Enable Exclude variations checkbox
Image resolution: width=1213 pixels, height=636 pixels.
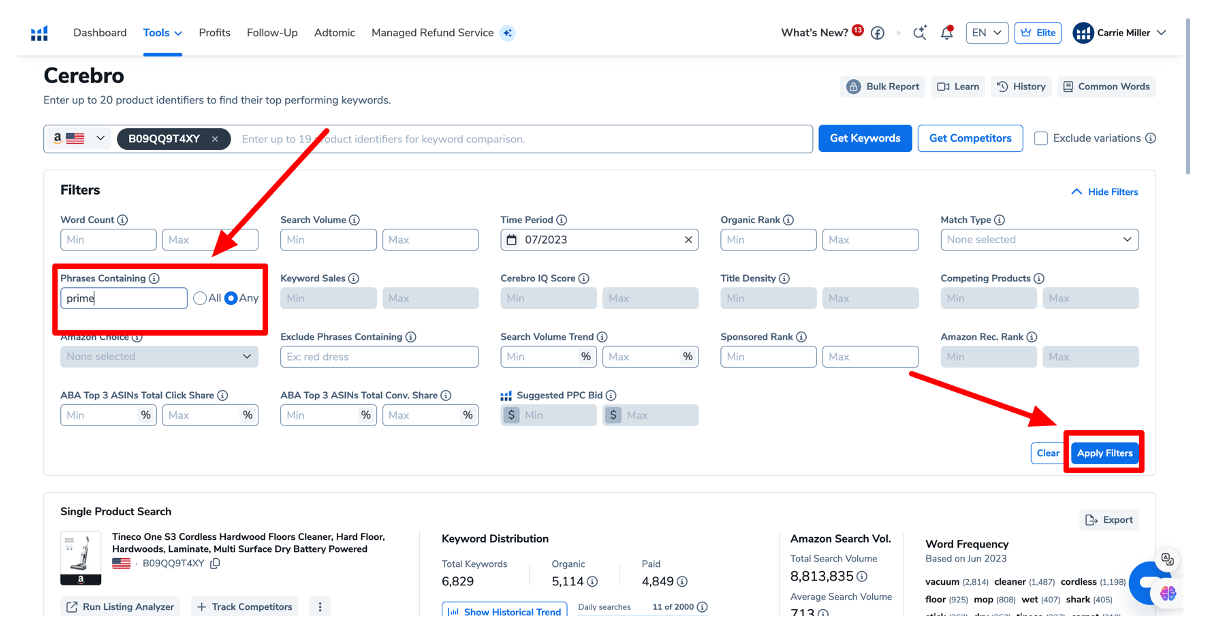(x=1041, y=139)
